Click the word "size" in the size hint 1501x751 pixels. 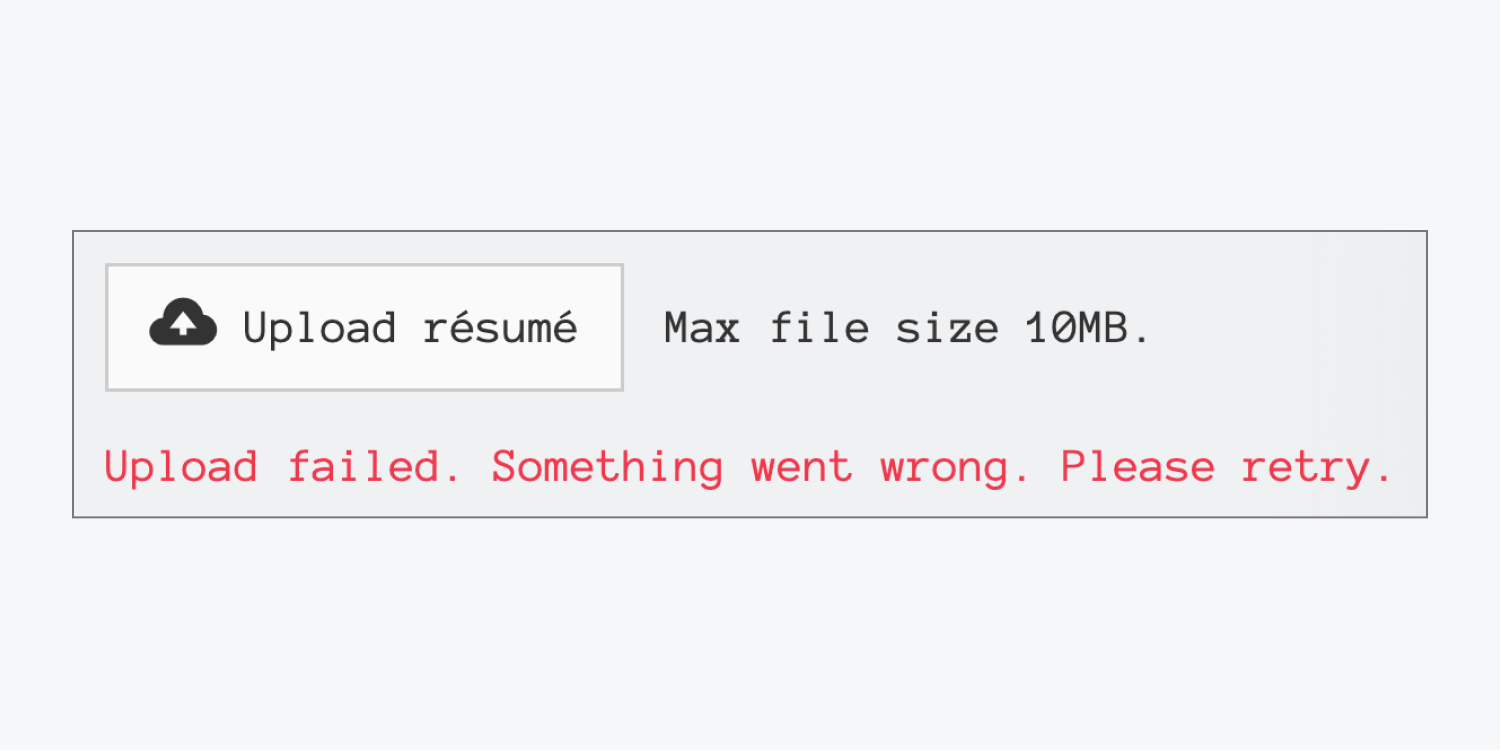coord(947,328)
